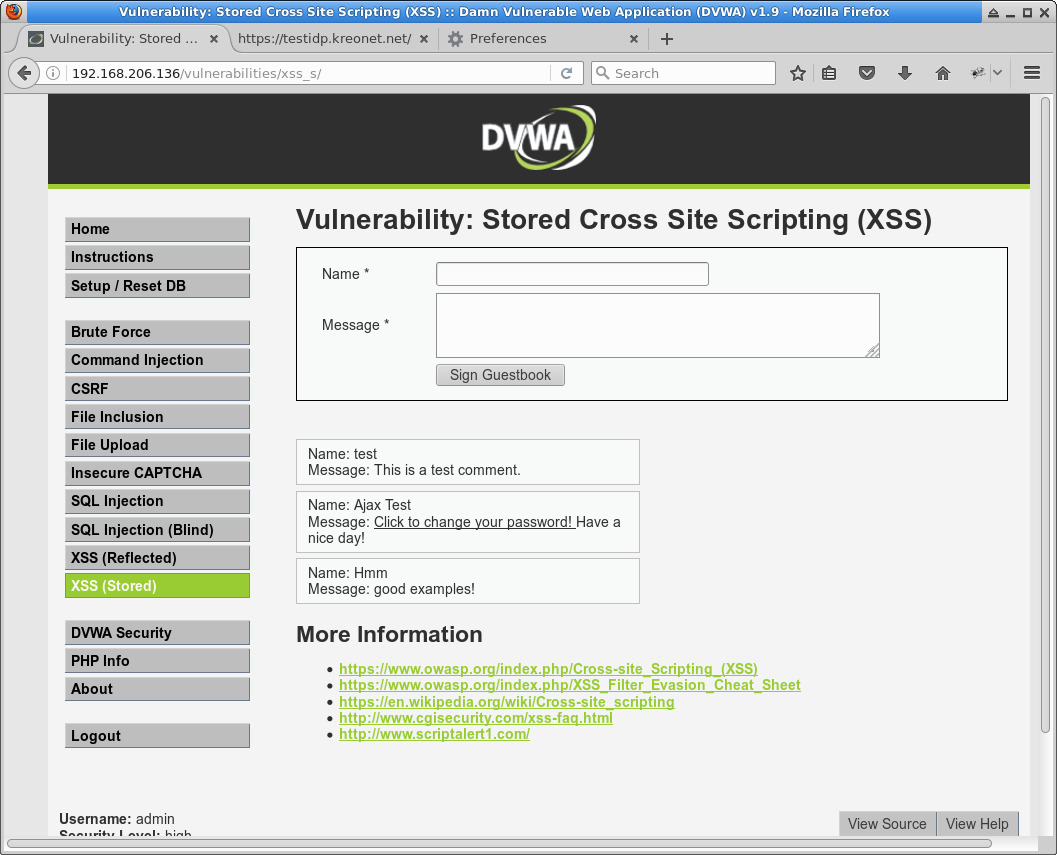
Task: Open the CSRF page
Action: pos(157,388)
